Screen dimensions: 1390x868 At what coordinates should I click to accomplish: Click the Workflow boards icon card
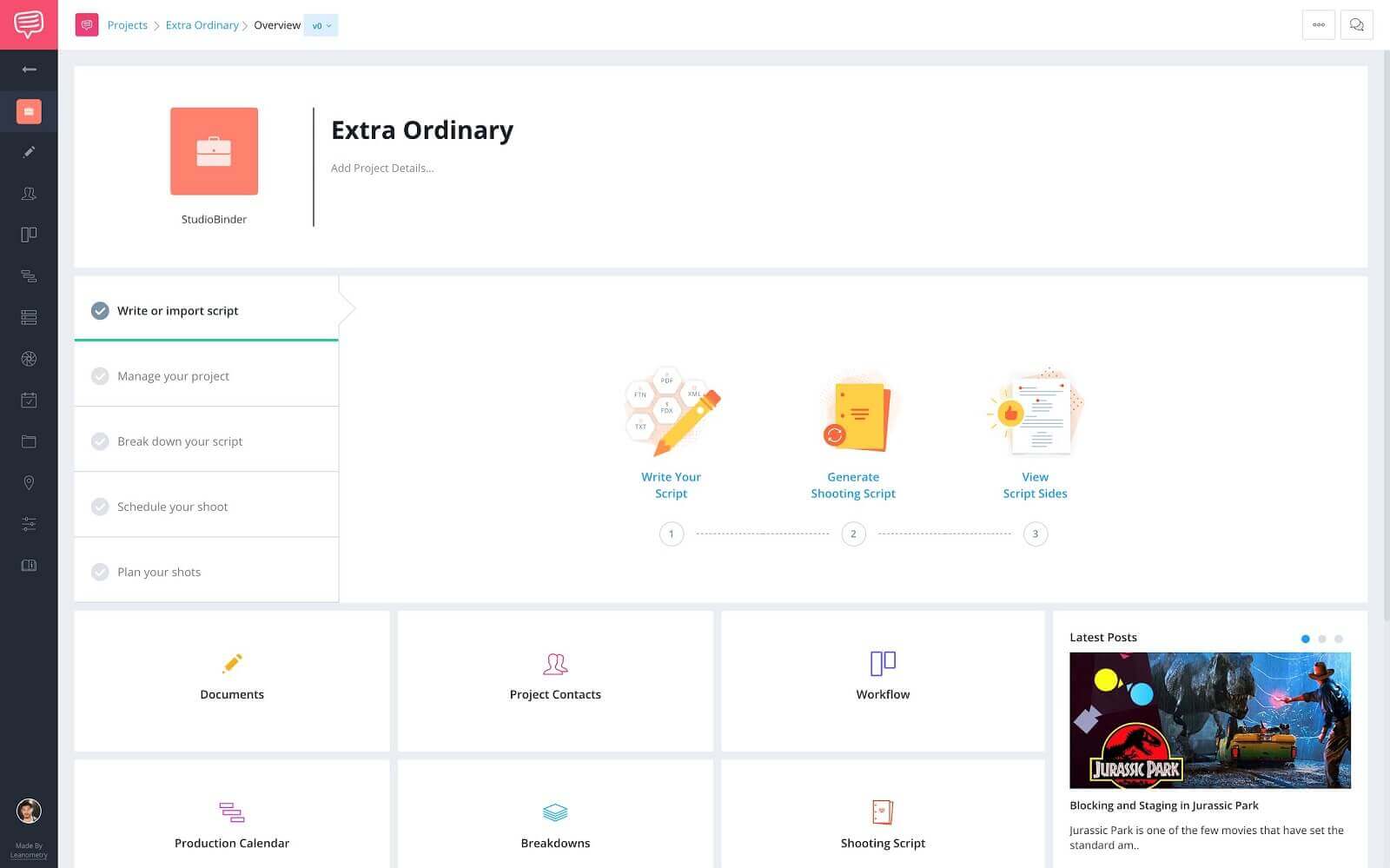883,664
